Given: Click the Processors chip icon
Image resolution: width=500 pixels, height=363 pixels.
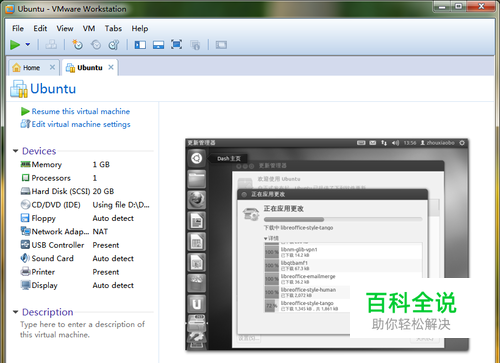Looking at the screenshot, I should click(25, 178).
